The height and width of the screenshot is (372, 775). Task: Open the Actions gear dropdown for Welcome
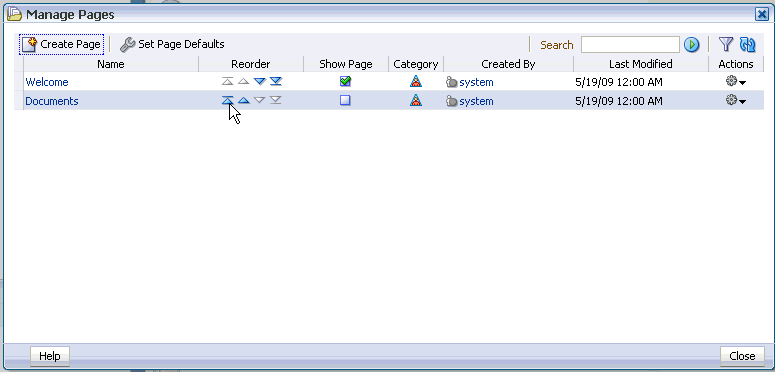[736, 82]
